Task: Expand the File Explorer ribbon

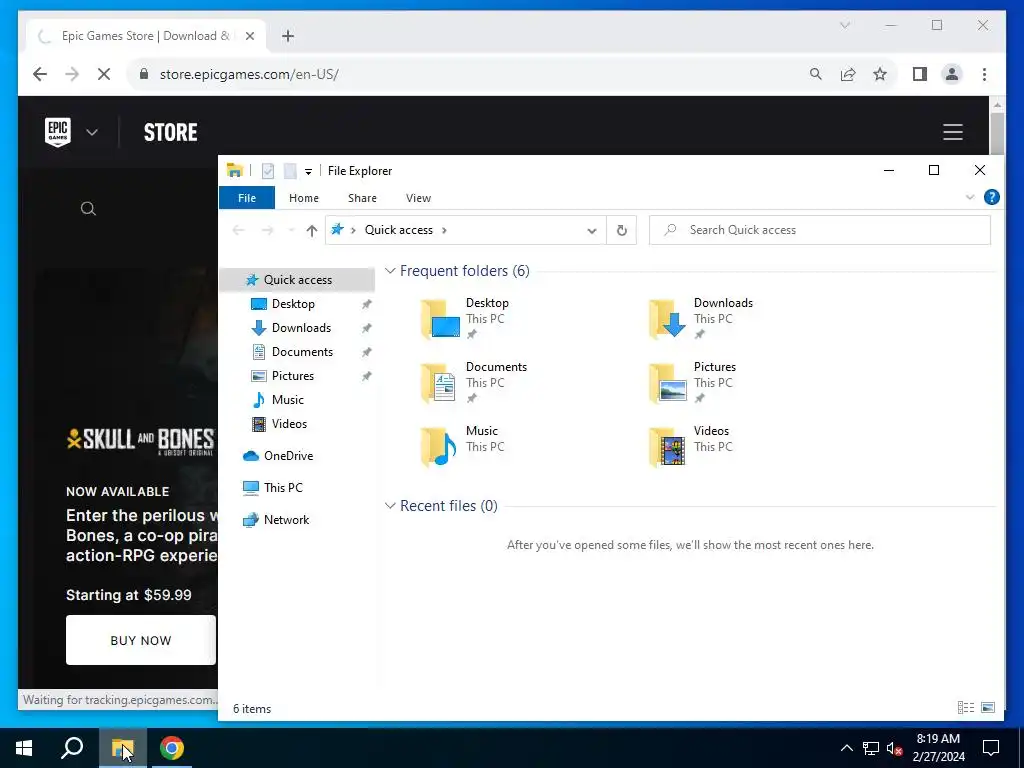Action: tap(970, 197)
